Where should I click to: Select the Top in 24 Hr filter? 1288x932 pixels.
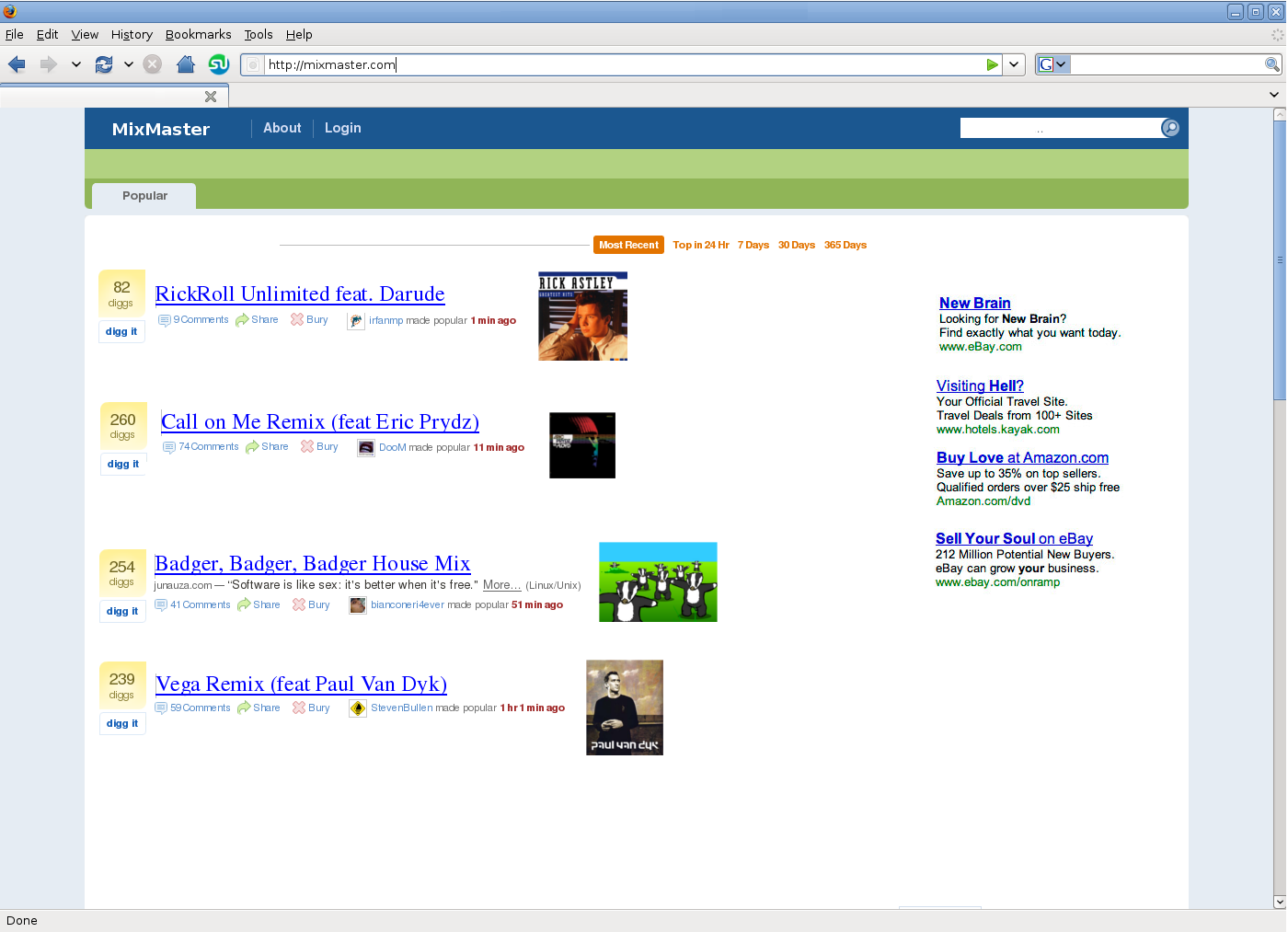click(x=701, y=245)
